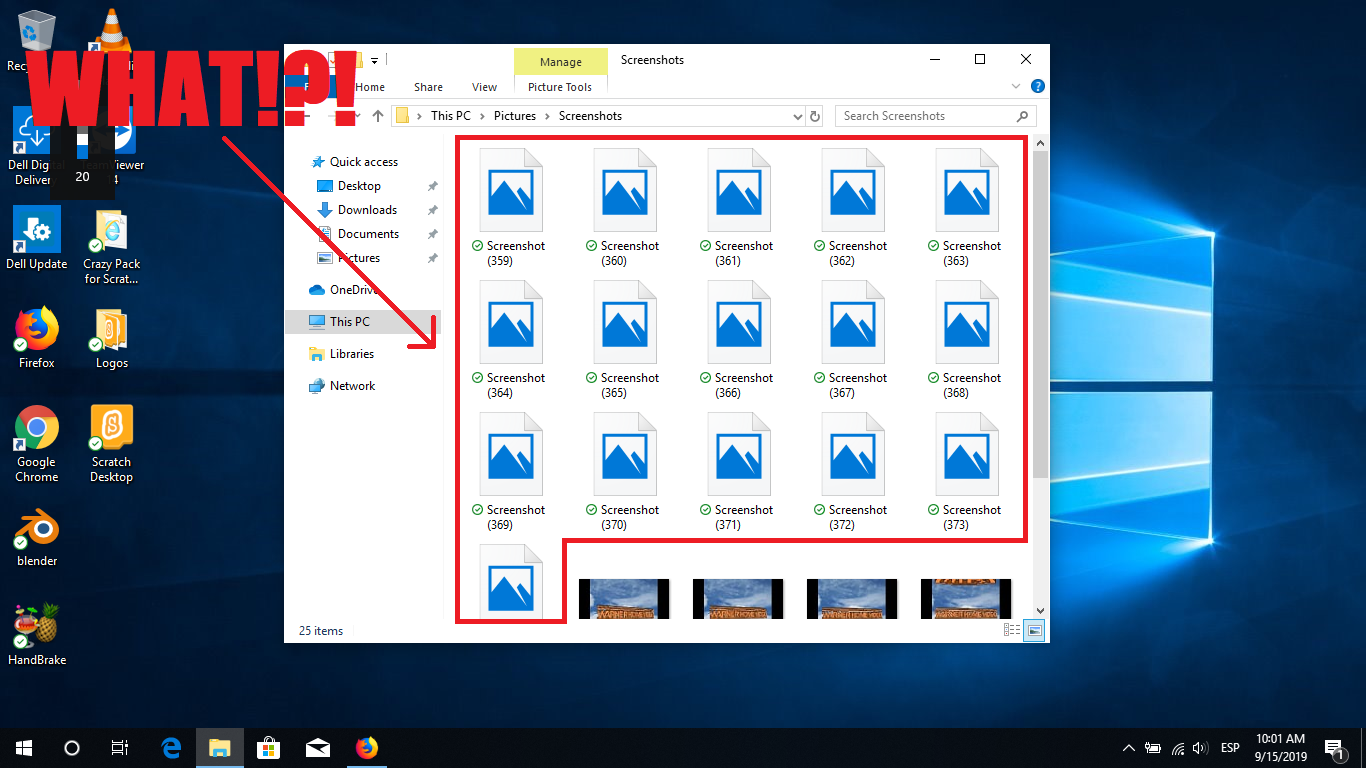Go up one folder level arrow
The image size is (1366, 768).
(x=377, y=116)
